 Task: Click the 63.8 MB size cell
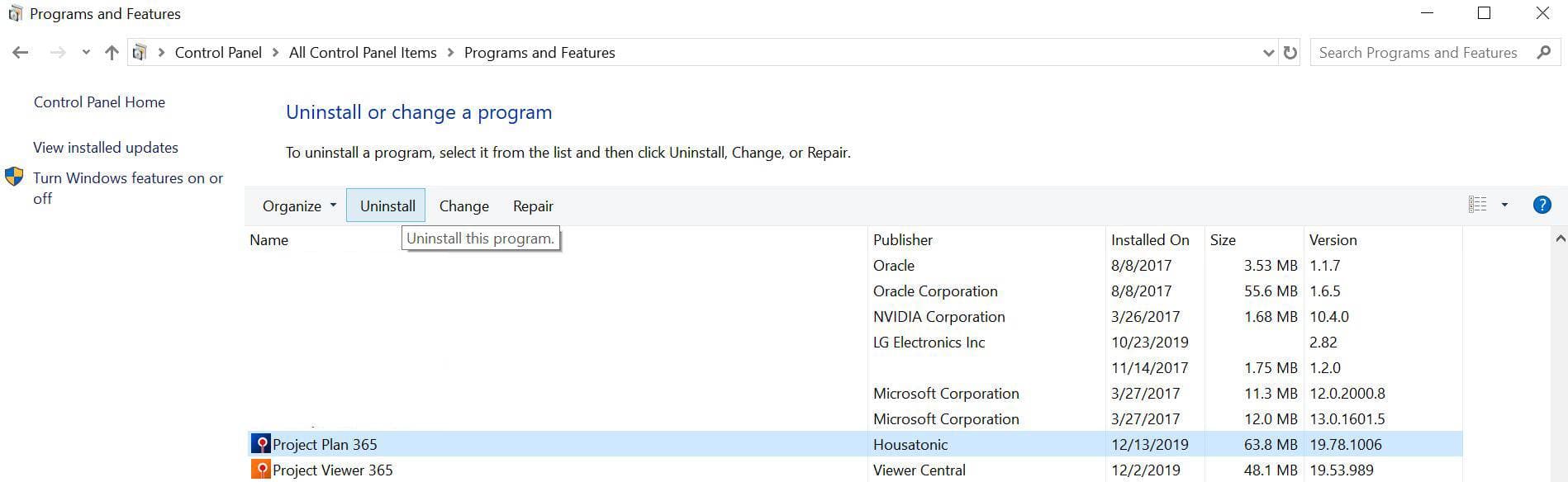click(x=1271, y=444)
